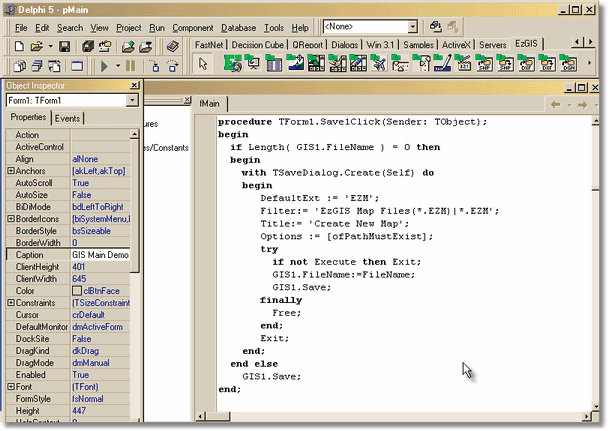Click the Trace Into icon

click(155, 66)
